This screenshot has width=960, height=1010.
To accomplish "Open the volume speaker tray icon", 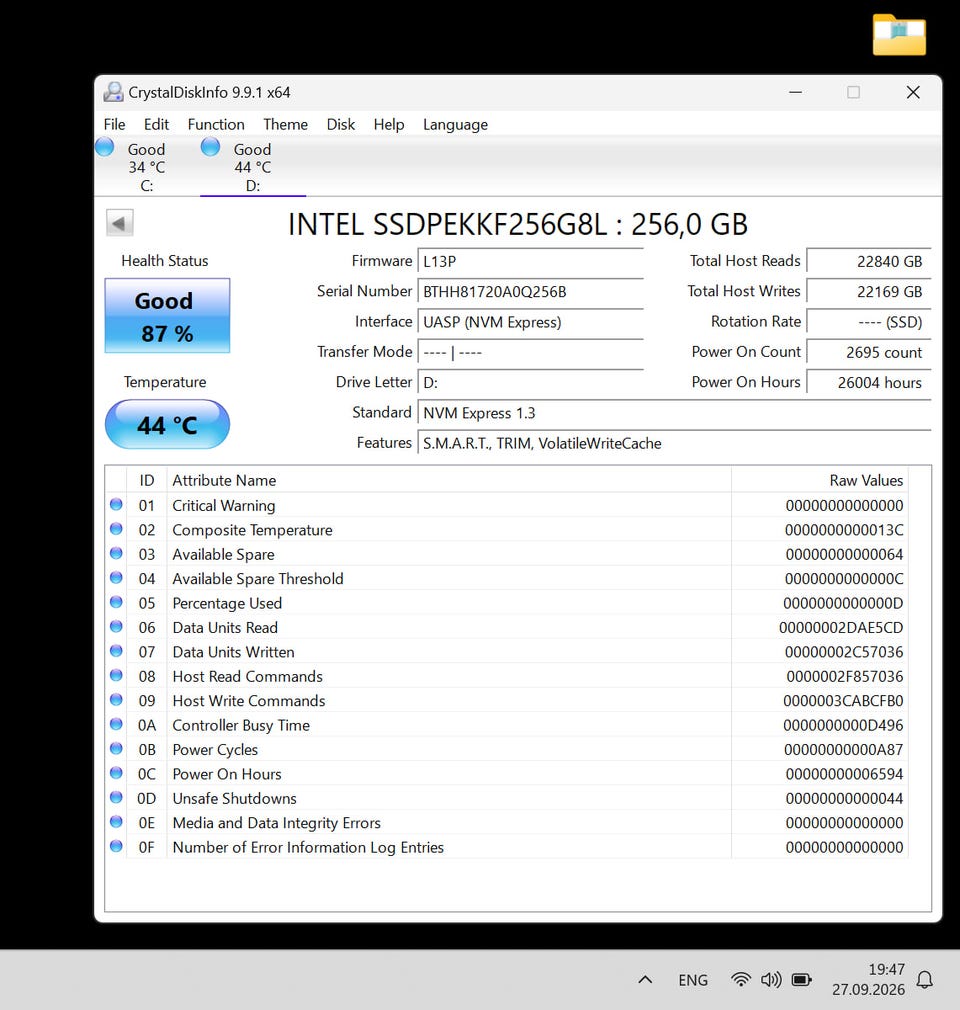I will [x=771, y=980].
